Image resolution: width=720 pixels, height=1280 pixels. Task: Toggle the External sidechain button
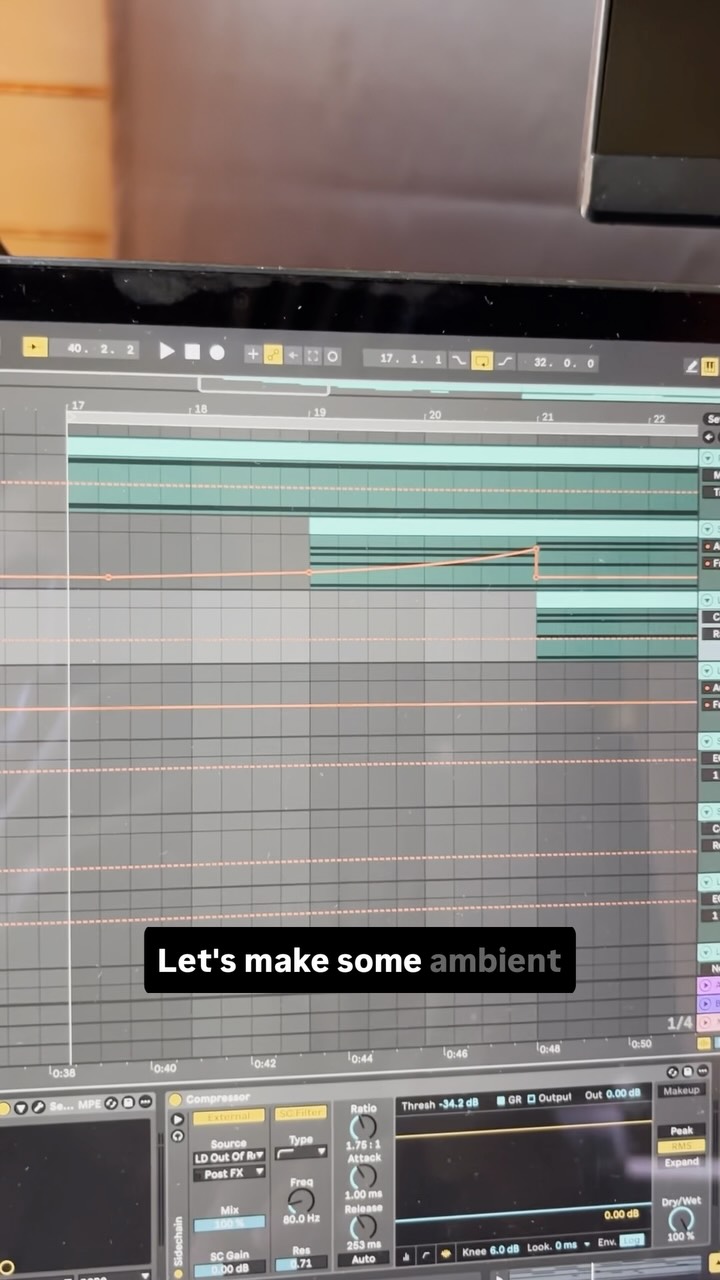click(229, 1116)
